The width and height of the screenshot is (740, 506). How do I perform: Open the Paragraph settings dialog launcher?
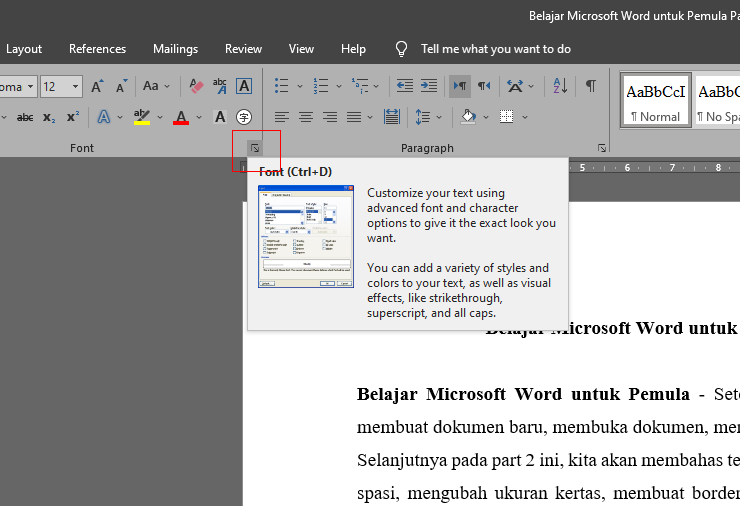coord(601,148)
